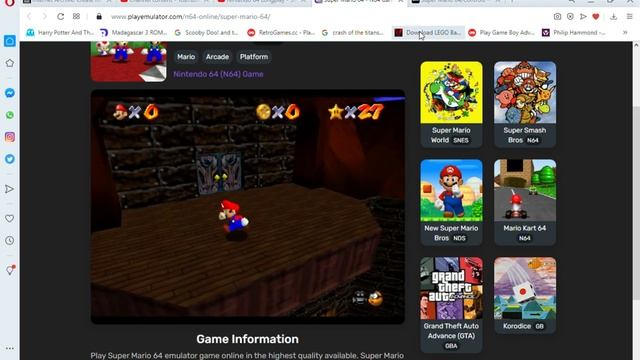Click the padlock site security icon
The width and height of the screenshot is (640, 360).
click(x=99, y=16)
